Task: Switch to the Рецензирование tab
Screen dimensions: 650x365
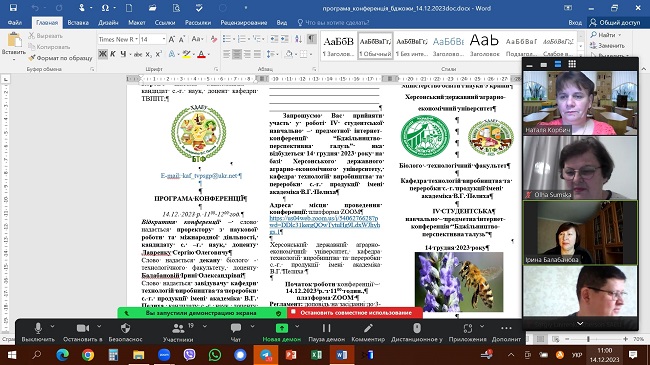Action: (243, 22)
